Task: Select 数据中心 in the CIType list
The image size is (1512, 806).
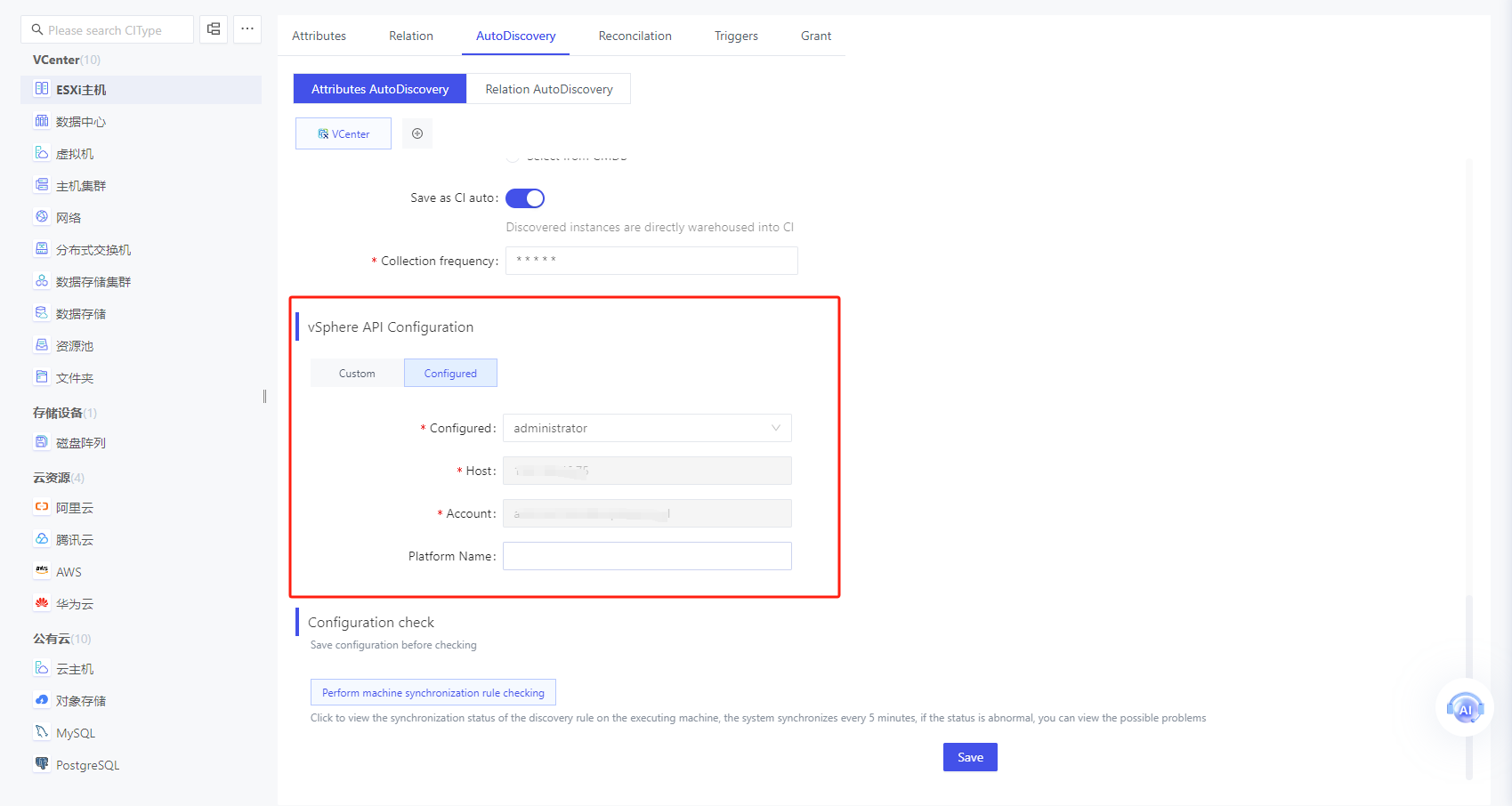Action: click(141, 121)
